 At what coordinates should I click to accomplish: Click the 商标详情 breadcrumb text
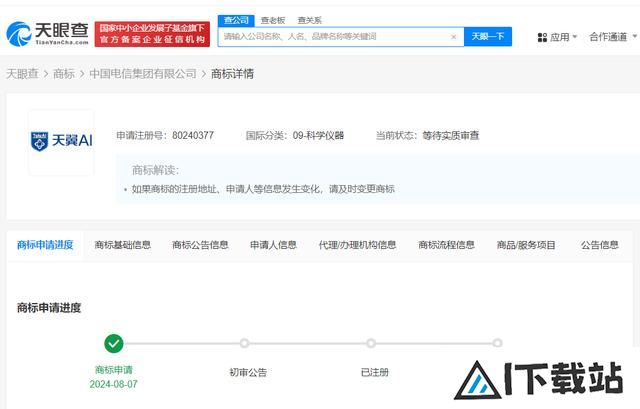click(232, 74)
